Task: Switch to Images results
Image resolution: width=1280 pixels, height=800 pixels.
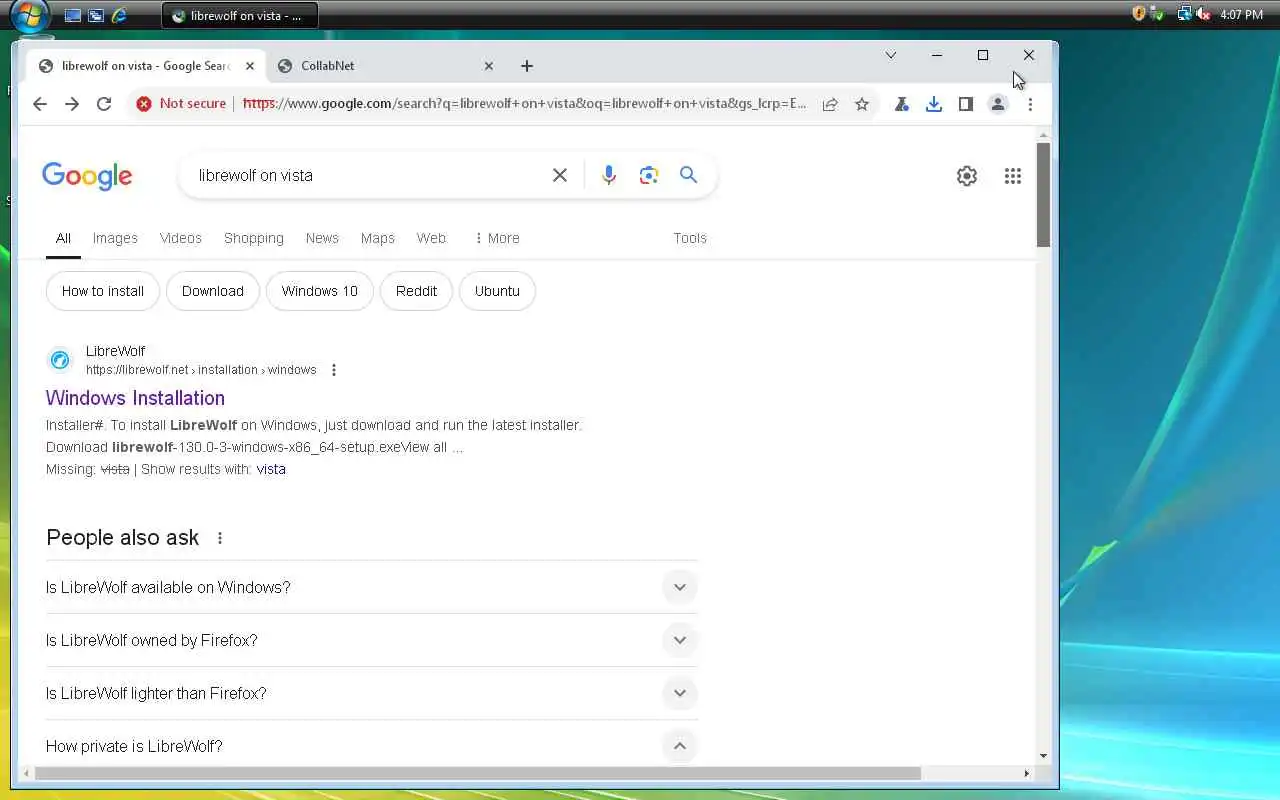Action: point(115,238)
